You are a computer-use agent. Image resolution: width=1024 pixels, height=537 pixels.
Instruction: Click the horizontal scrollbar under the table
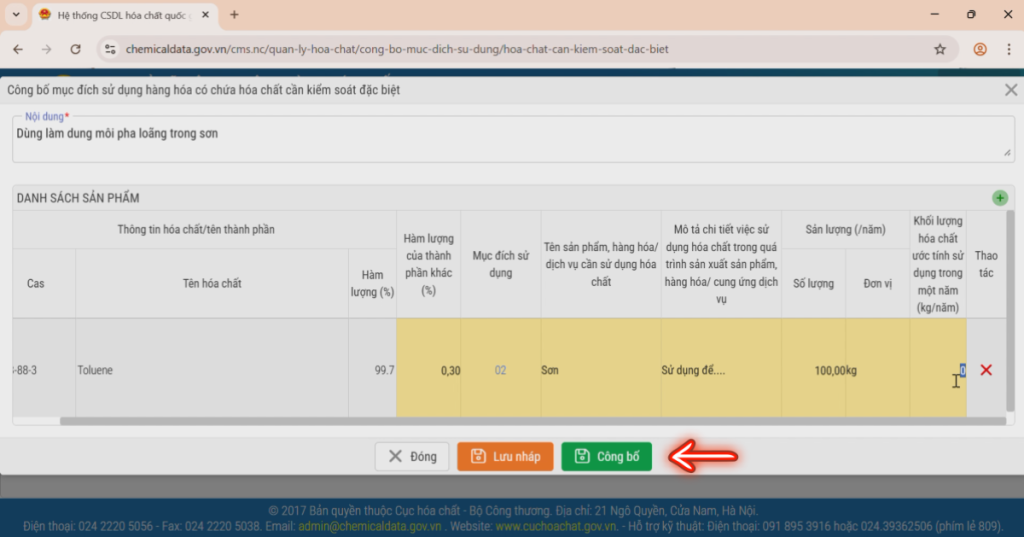(x=532, y=421)
